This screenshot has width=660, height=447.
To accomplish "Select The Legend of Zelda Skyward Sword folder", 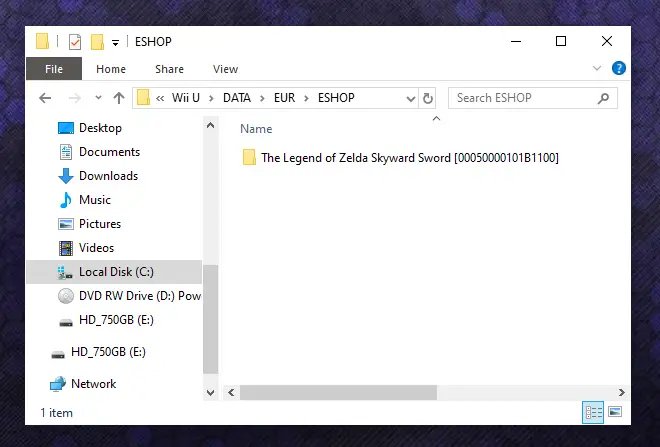I will tap(410, 158).
